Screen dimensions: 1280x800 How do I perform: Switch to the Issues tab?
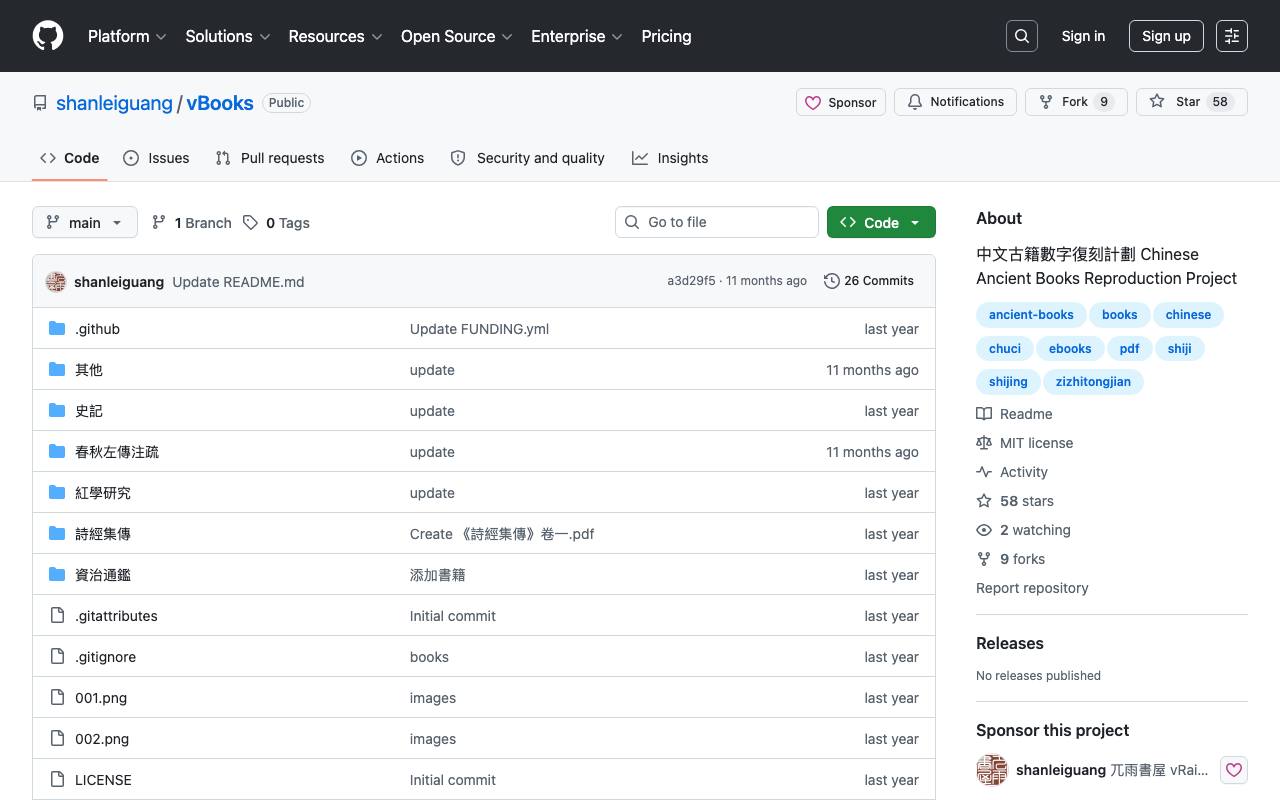pyautogui.click(x=156, y=158)
